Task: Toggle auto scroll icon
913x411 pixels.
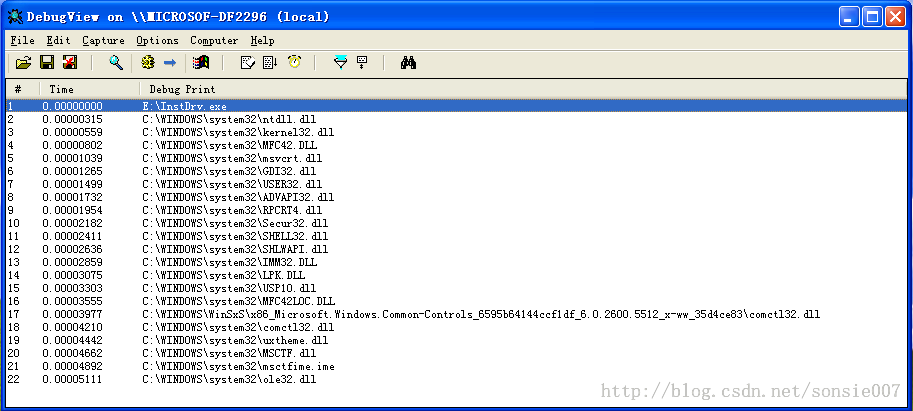Action: (270, 62)
